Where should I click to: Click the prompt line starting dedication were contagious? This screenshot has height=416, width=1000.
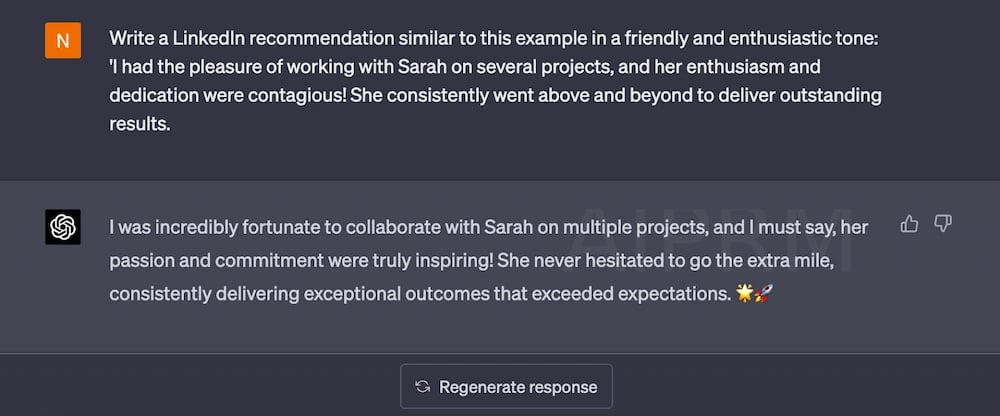click(x=495, y=96)
